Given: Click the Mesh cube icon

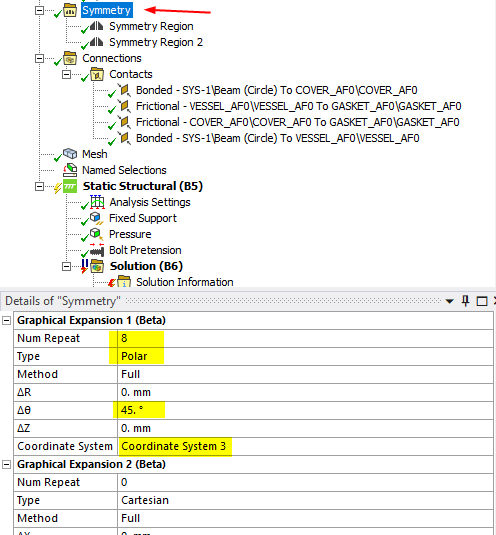Looking at the screenshot, I should pos(70,154).
